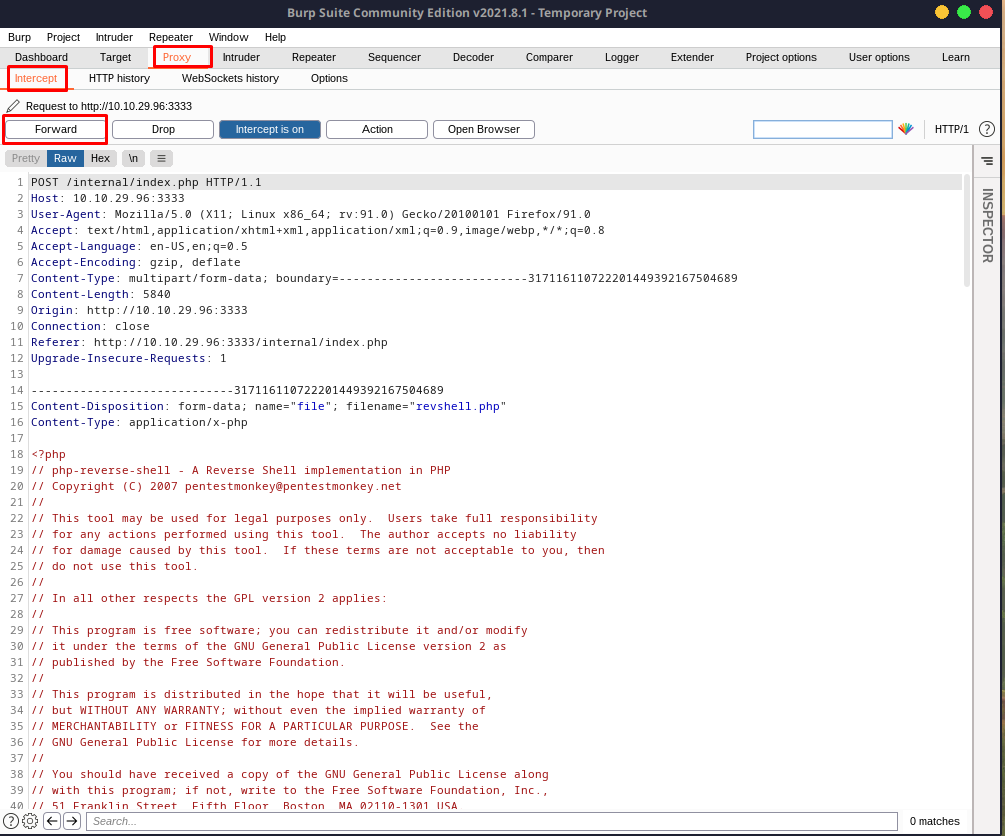Open the Repeater menu in menu bar
The width and height of the screenshot is (1005, 836).
[x=170, y=37]
